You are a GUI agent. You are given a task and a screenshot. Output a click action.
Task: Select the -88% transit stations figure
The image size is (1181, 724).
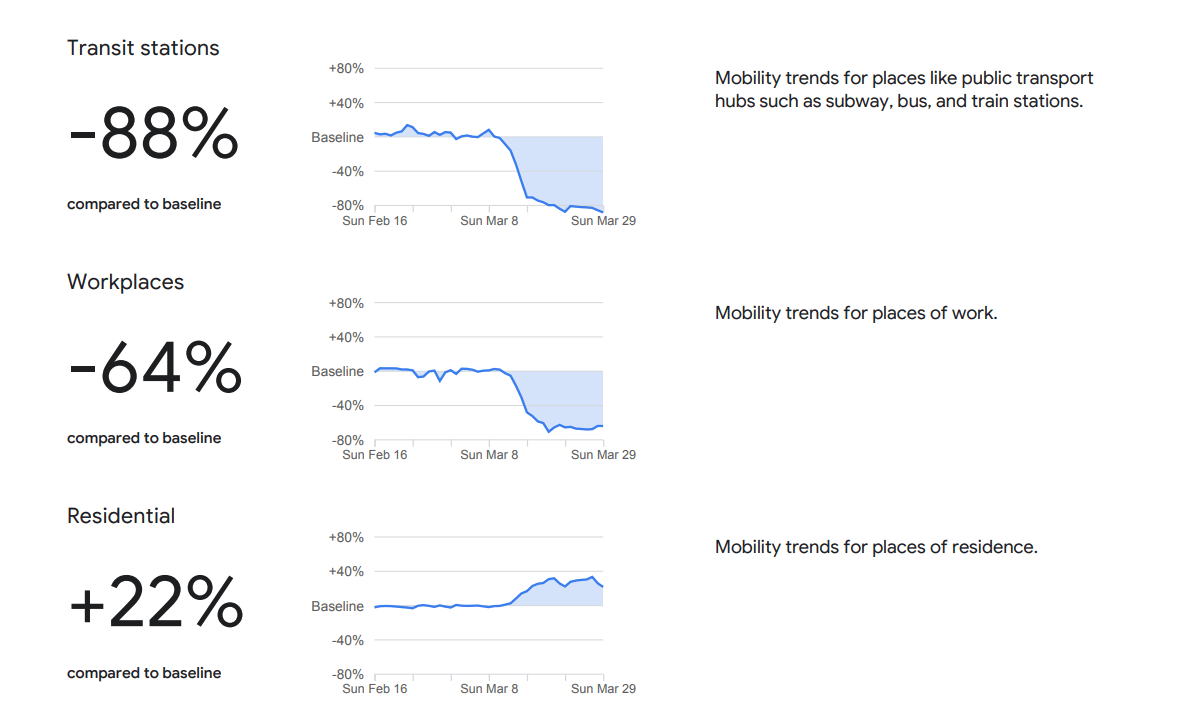(x=154, y=133)
